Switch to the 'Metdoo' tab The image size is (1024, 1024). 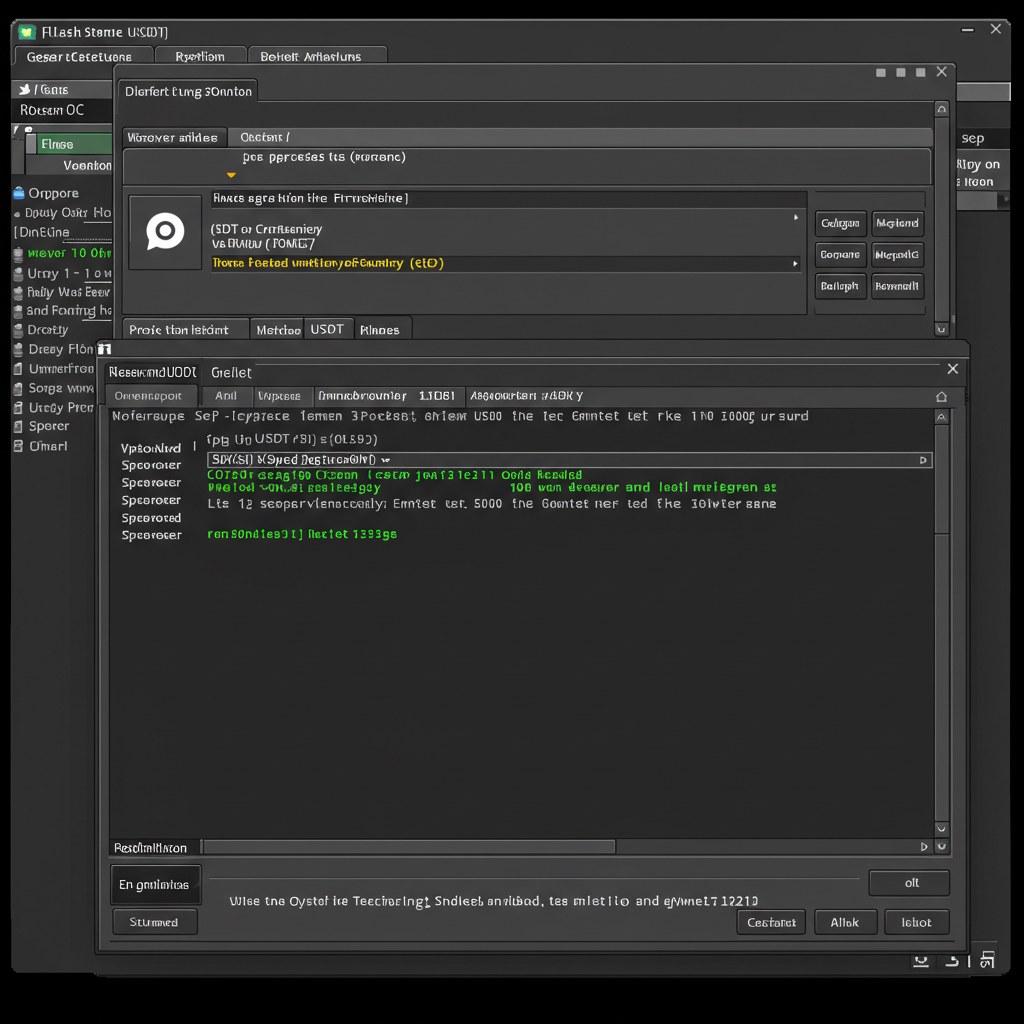click(278, 330)
